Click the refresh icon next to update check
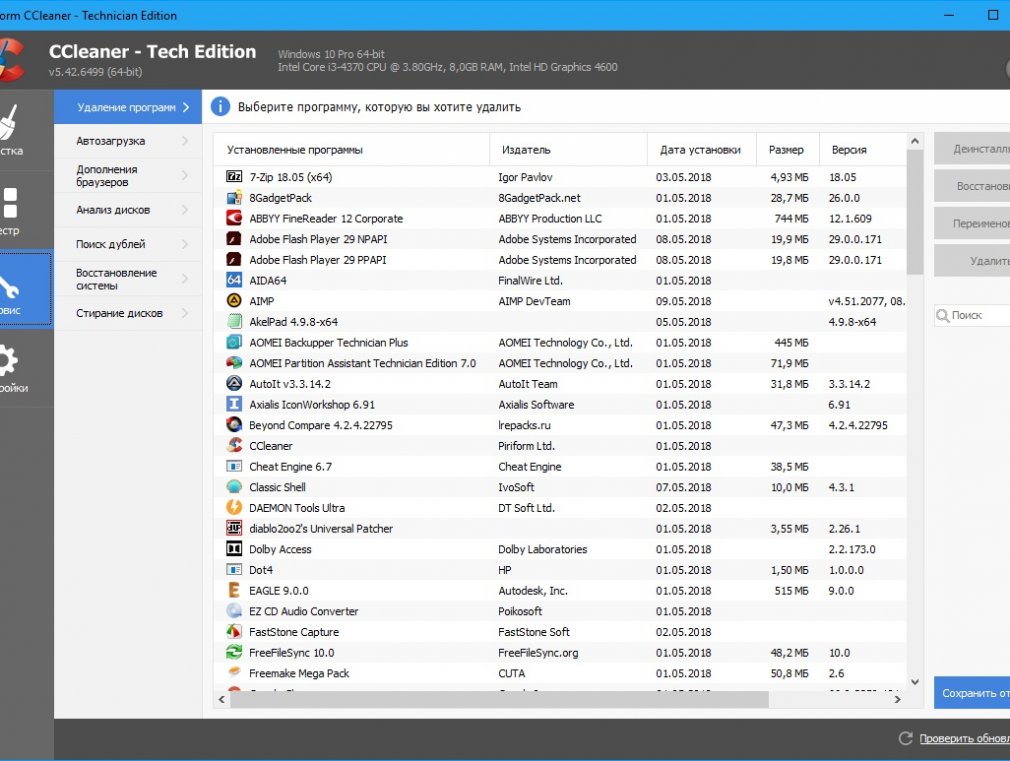Viewport: 1010px width, 761px height. (x=906, y=738)
